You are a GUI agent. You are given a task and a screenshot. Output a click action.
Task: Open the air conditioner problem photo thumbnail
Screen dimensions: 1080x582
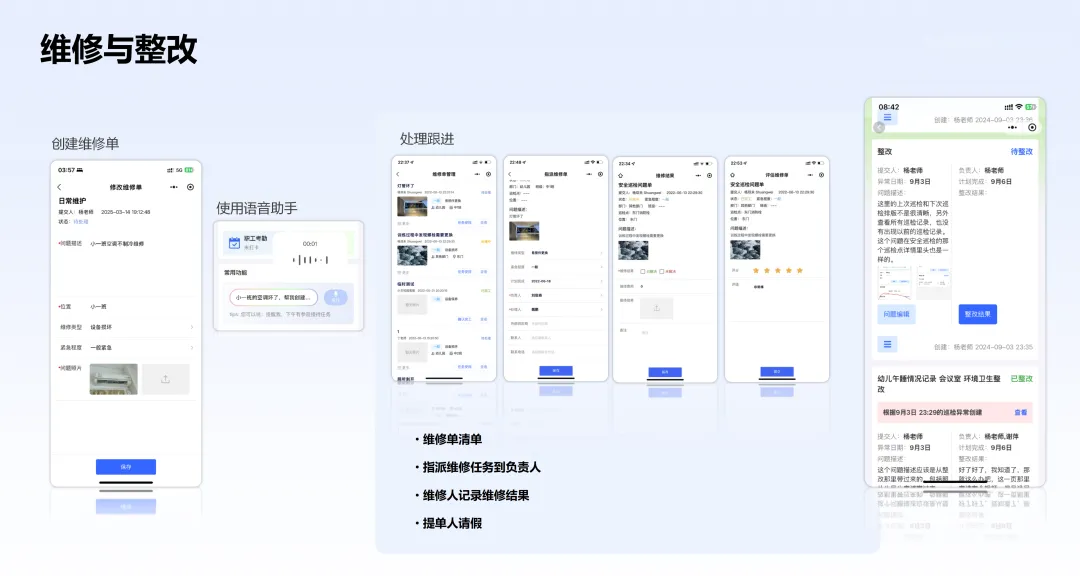114,379
